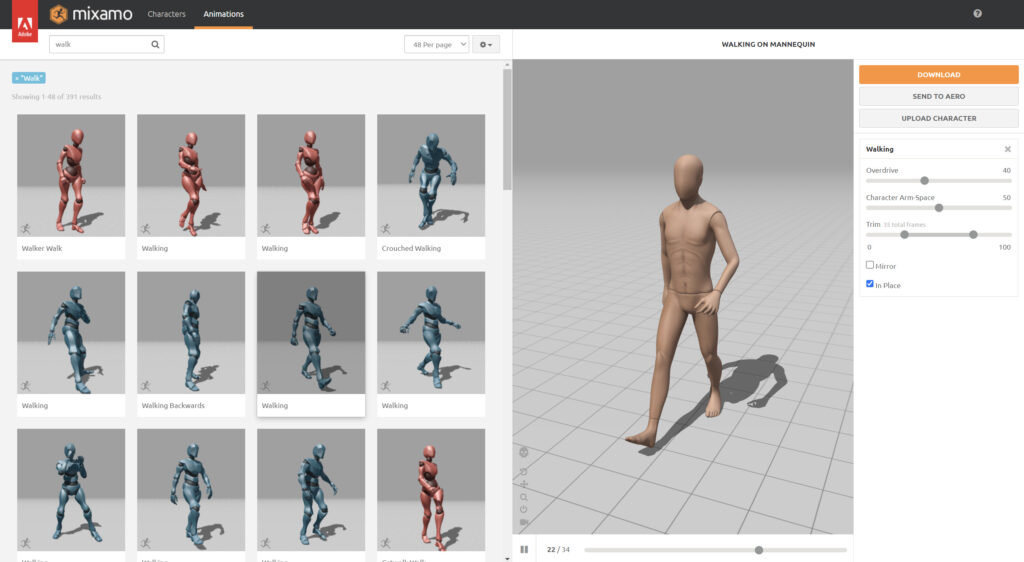
Task: Click the viewport pan move icon
Action: click(x=524, y=484)
